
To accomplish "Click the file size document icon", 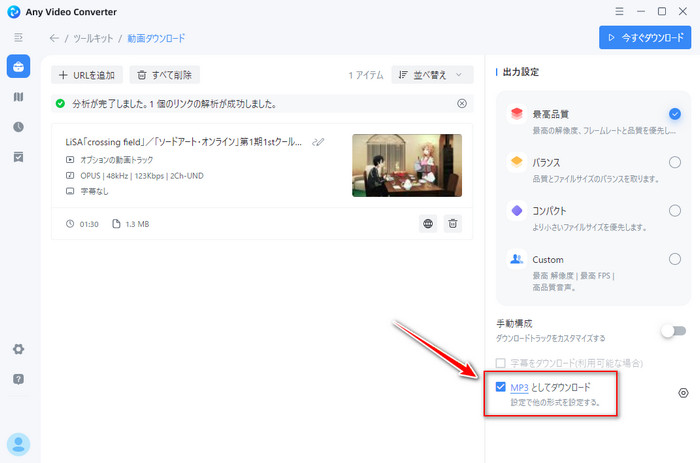I will point(116,224).
